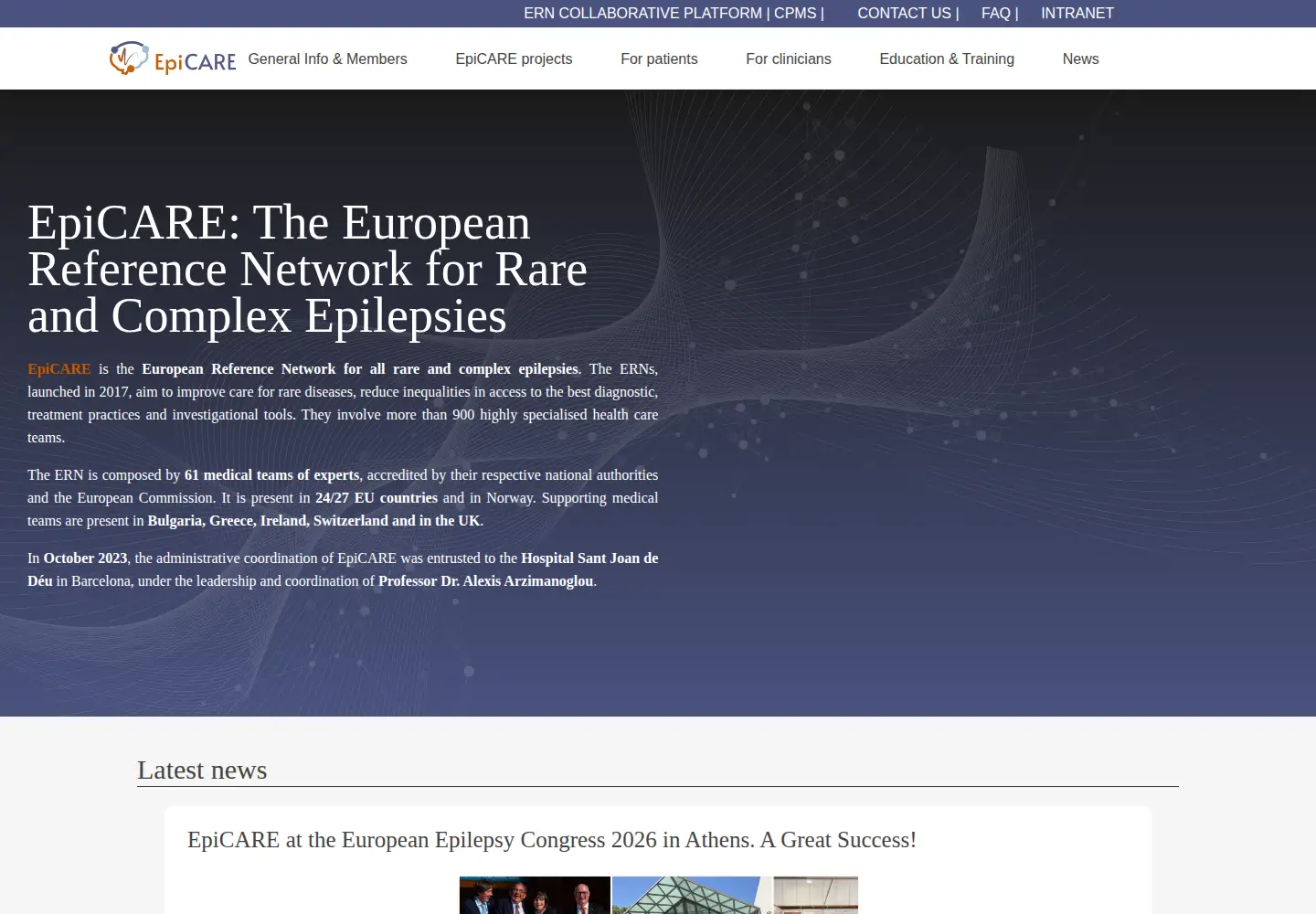
Task: Click the congress group photo thumbnail
Action: pyautogui.click(x=535, y=896)
